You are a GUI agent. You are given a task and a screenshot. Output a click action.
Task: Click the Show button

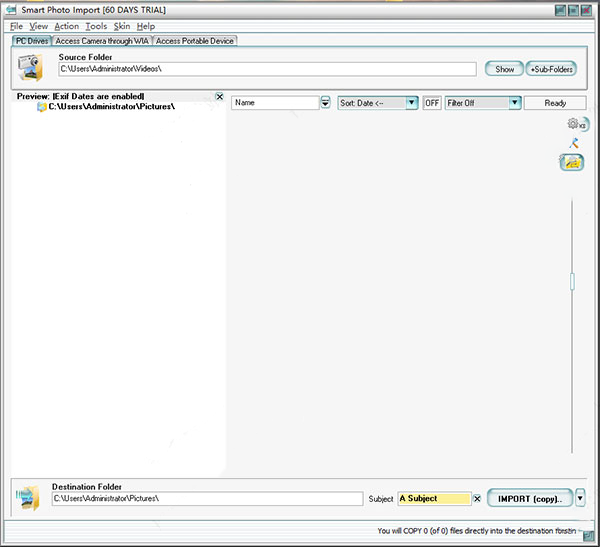504,69
